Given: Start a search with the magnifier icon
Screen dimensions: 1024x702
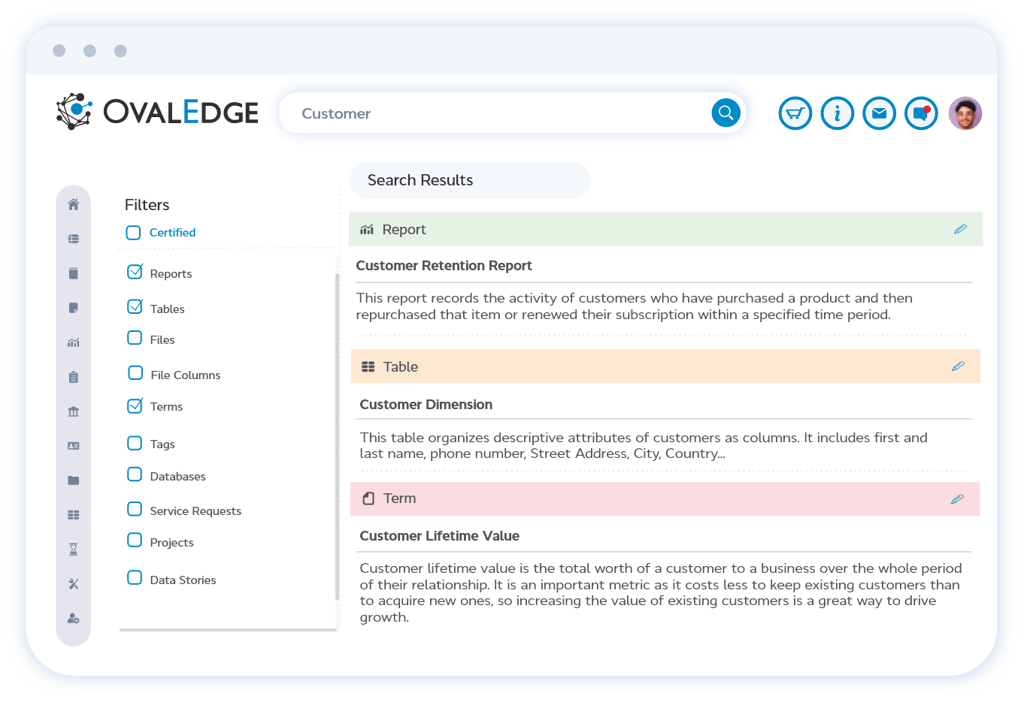Looking at the screenshot, I should click(x=725, y=113).
